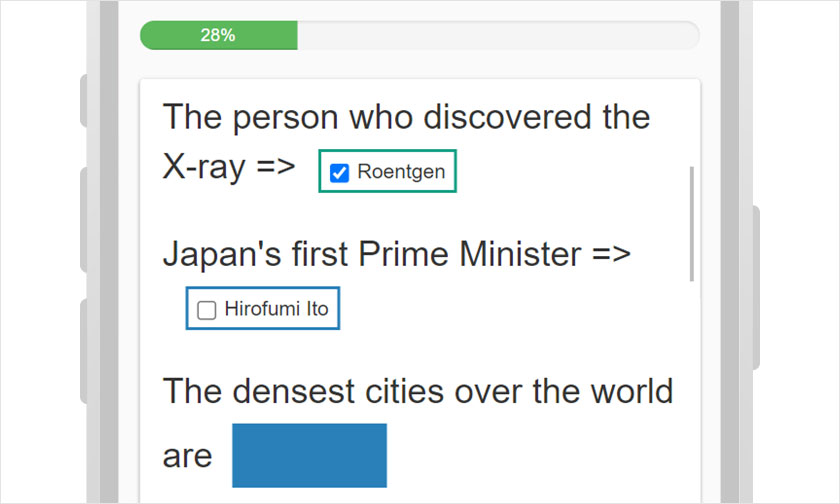The height and width of the screenshot is (504, 840).
Task: Click the quiz panel scrollbar thumb
Action: point(691,224)
